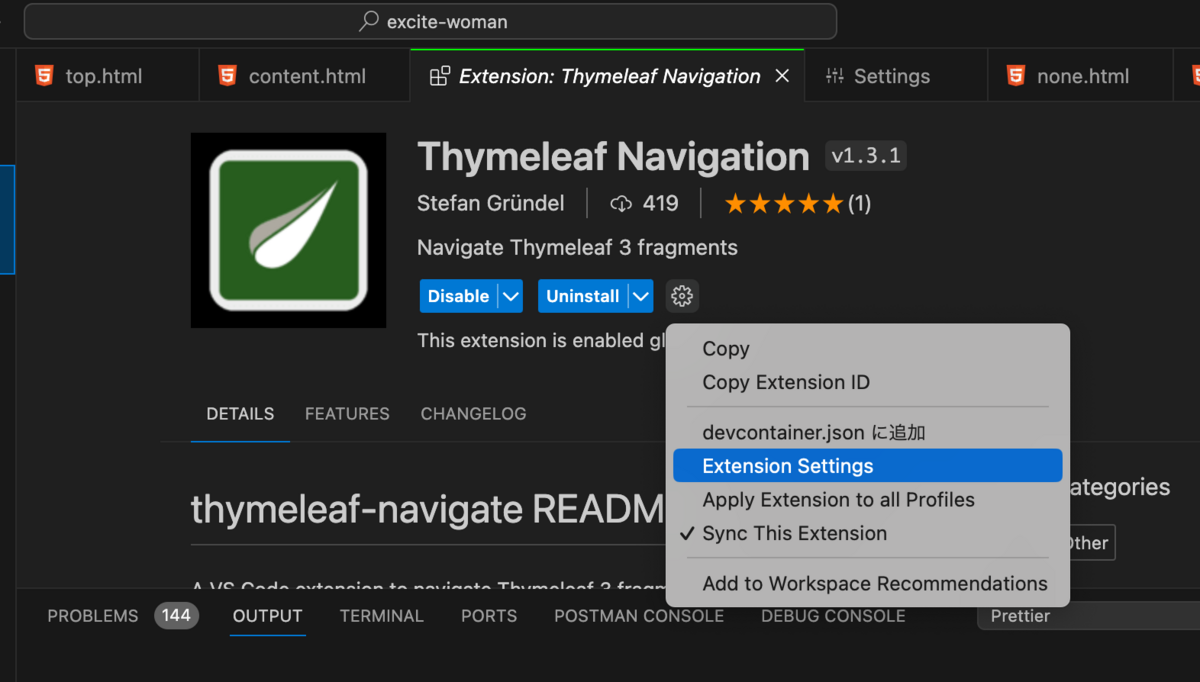Click the 'Navigate Thymeleaf 3 fragments' description
The image size is (1200, 682).
(x=577, y=248)
